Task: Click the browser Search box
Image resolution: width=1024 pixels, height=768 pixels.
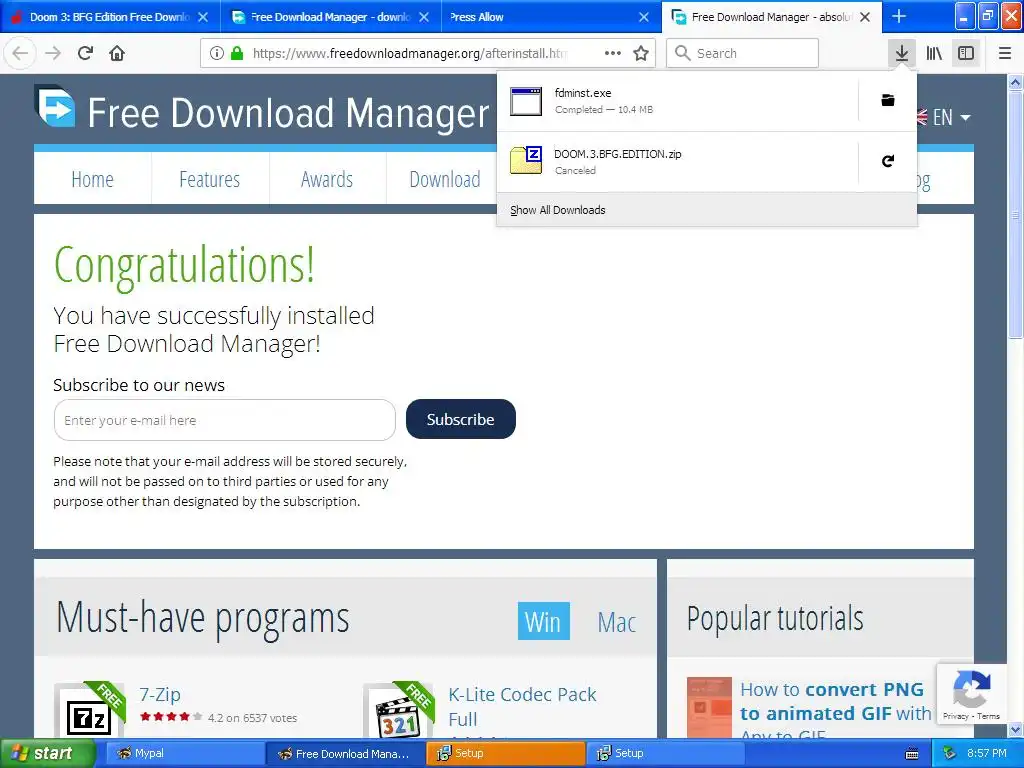Action: coord(742,53)
